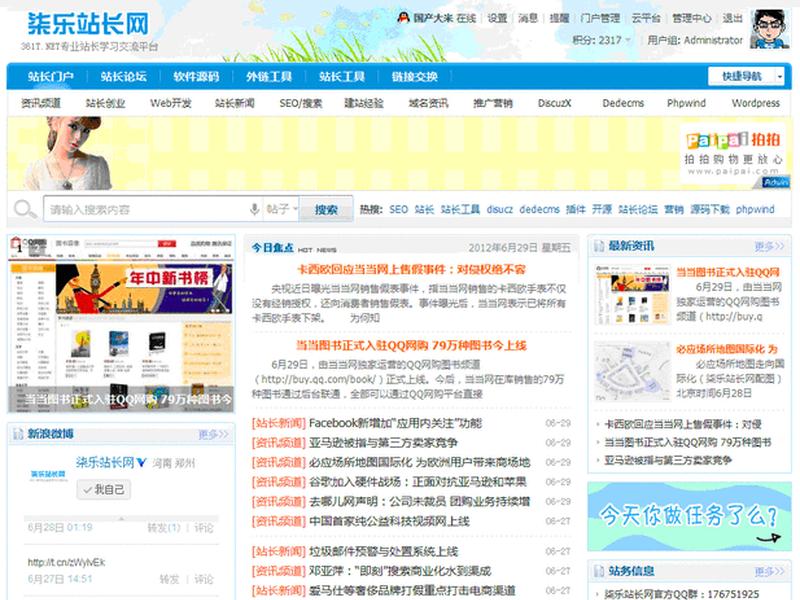
Task: Click the 国产大米 username in header
Action: tap(433, 18)
